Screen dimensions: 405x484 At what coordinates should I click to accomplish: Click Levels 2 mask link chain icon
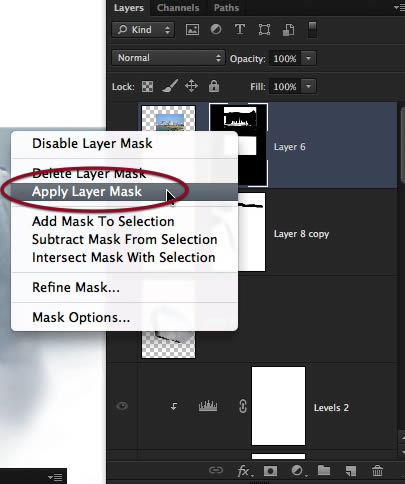coord(243,406)
